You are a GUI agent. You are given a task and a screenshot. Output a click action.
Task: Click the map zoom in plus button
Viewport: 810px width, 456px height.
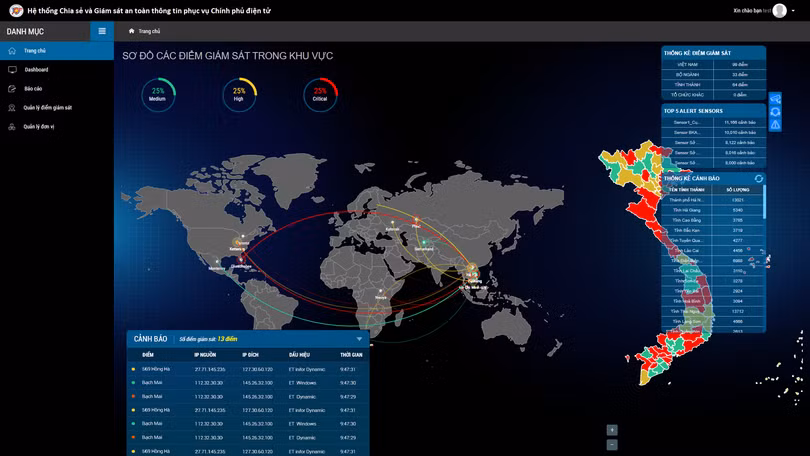612,430
